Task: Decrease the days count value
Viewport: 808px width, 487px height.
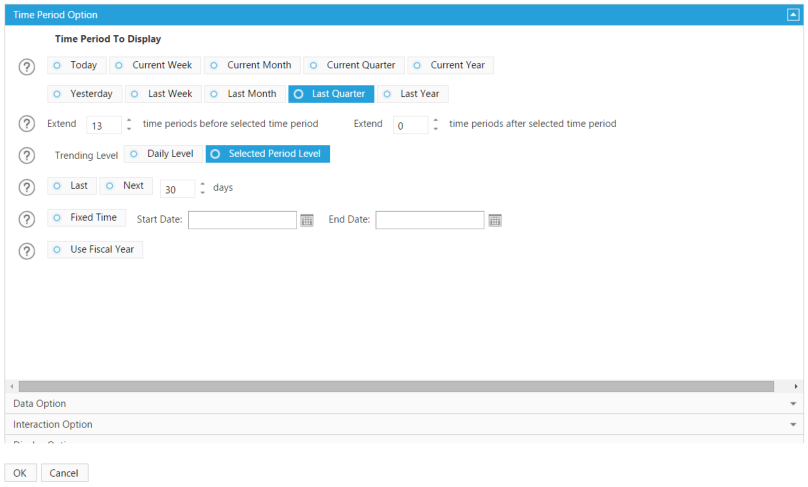Action: (203, 192)
